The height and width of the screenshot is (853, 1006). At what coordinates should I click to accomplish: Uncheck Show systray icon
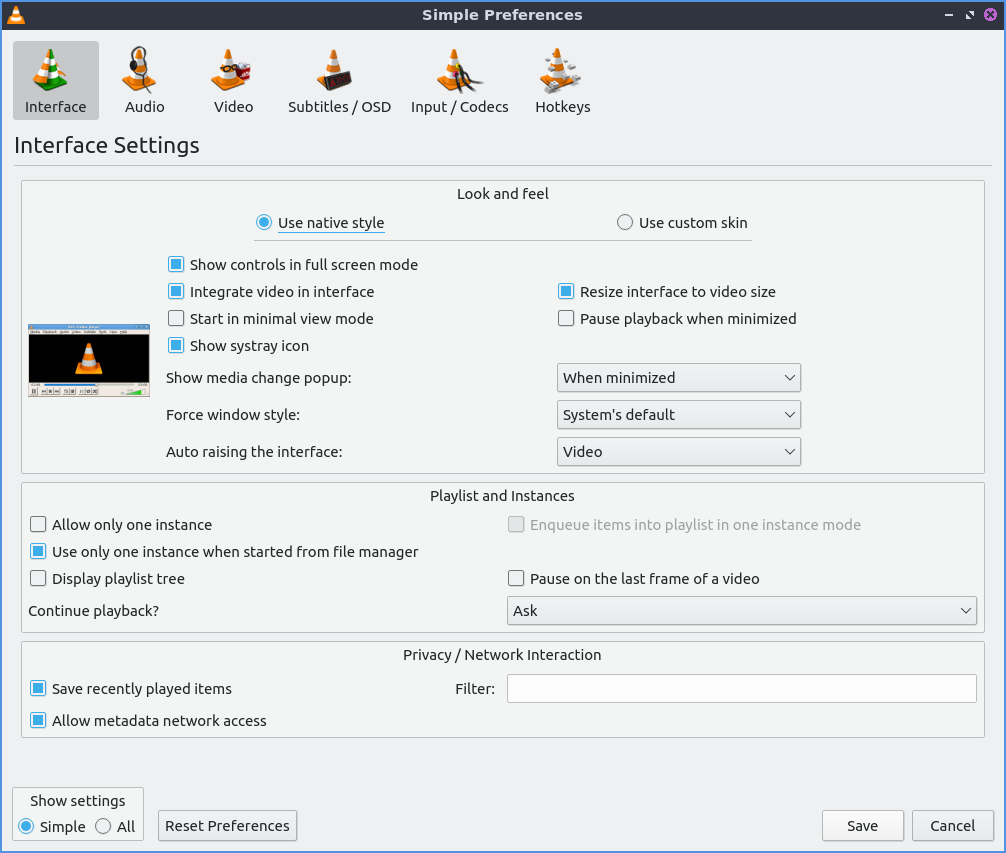pos(176,346)
